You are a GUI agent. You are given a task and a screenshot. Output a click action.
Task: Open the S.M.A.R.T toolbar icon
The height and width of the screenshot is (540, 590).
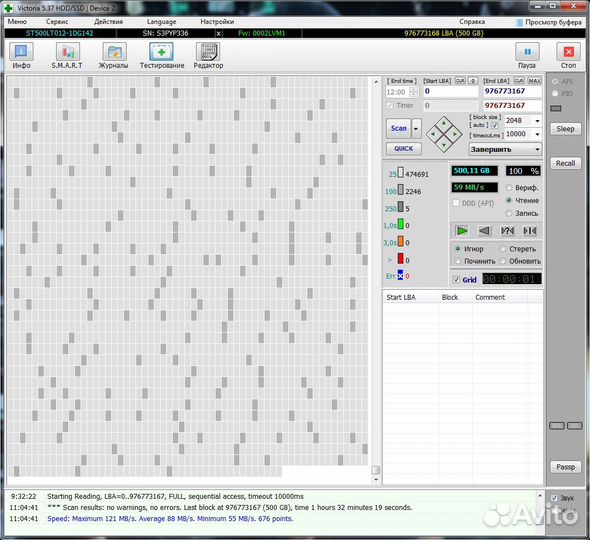click(67, 52)
